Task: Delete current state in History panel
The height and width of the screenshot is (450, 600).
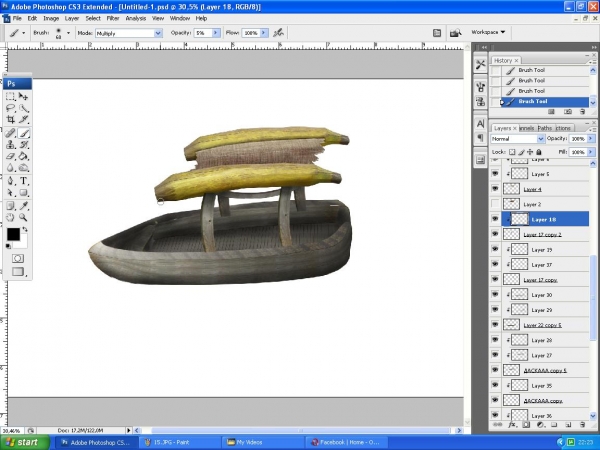Action: click(582, 112)
